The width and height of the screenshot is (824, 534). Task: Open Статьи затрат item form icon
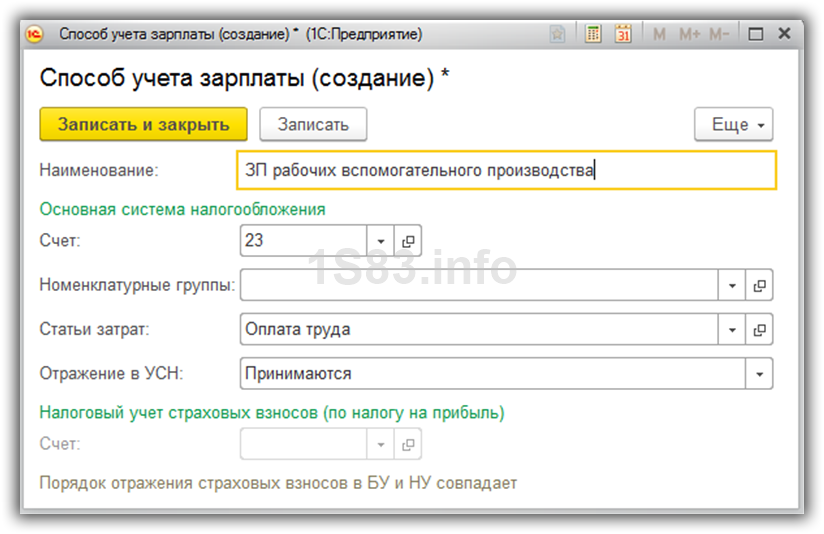click(x=760, y=330)
